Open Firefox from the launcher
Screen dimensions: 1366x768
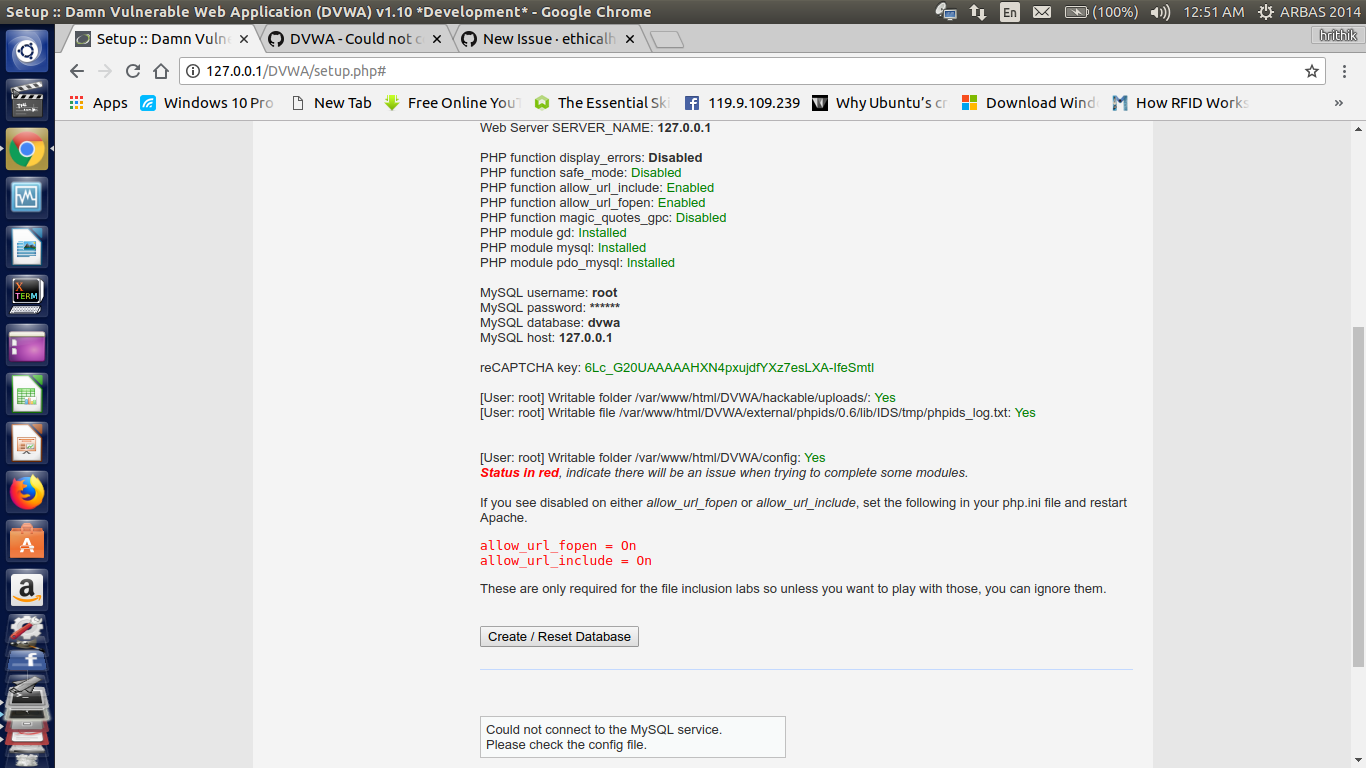[27, 492]
